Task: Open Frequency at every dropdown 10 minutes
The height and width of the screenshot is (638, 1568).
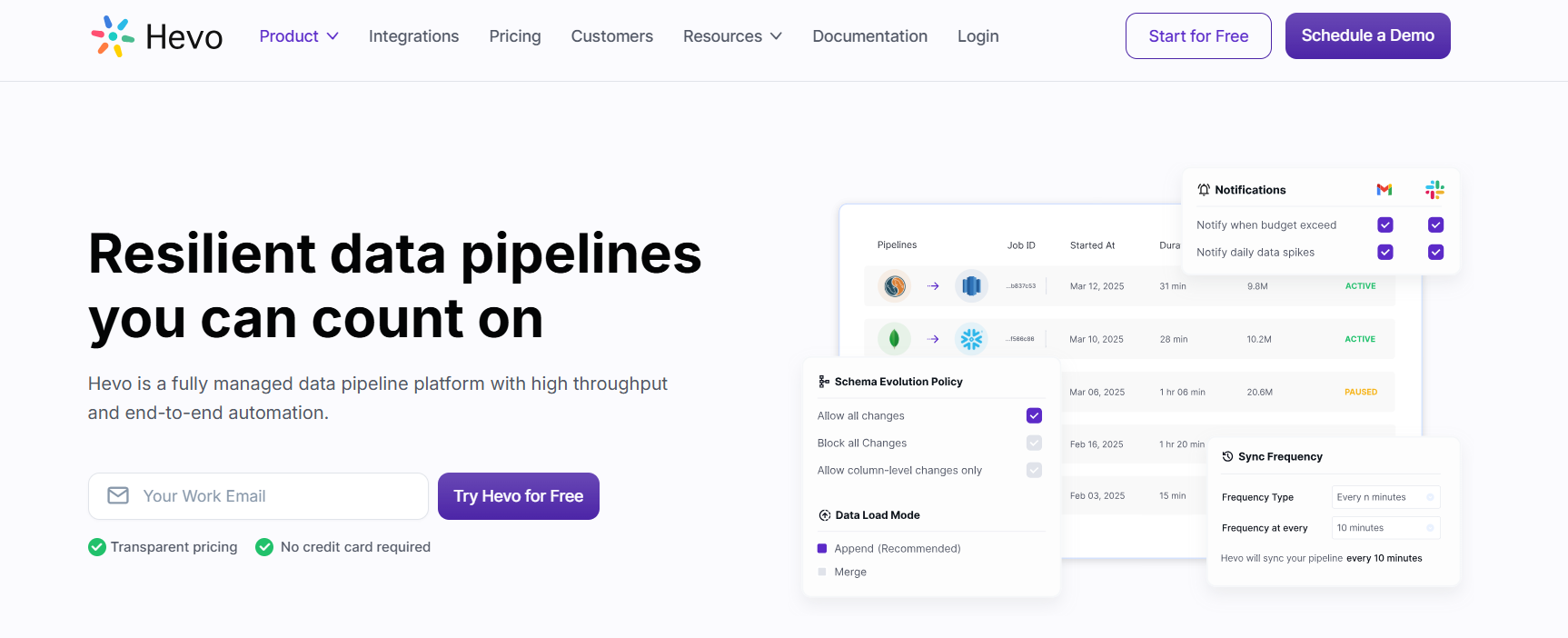Action: (1386, 528)
